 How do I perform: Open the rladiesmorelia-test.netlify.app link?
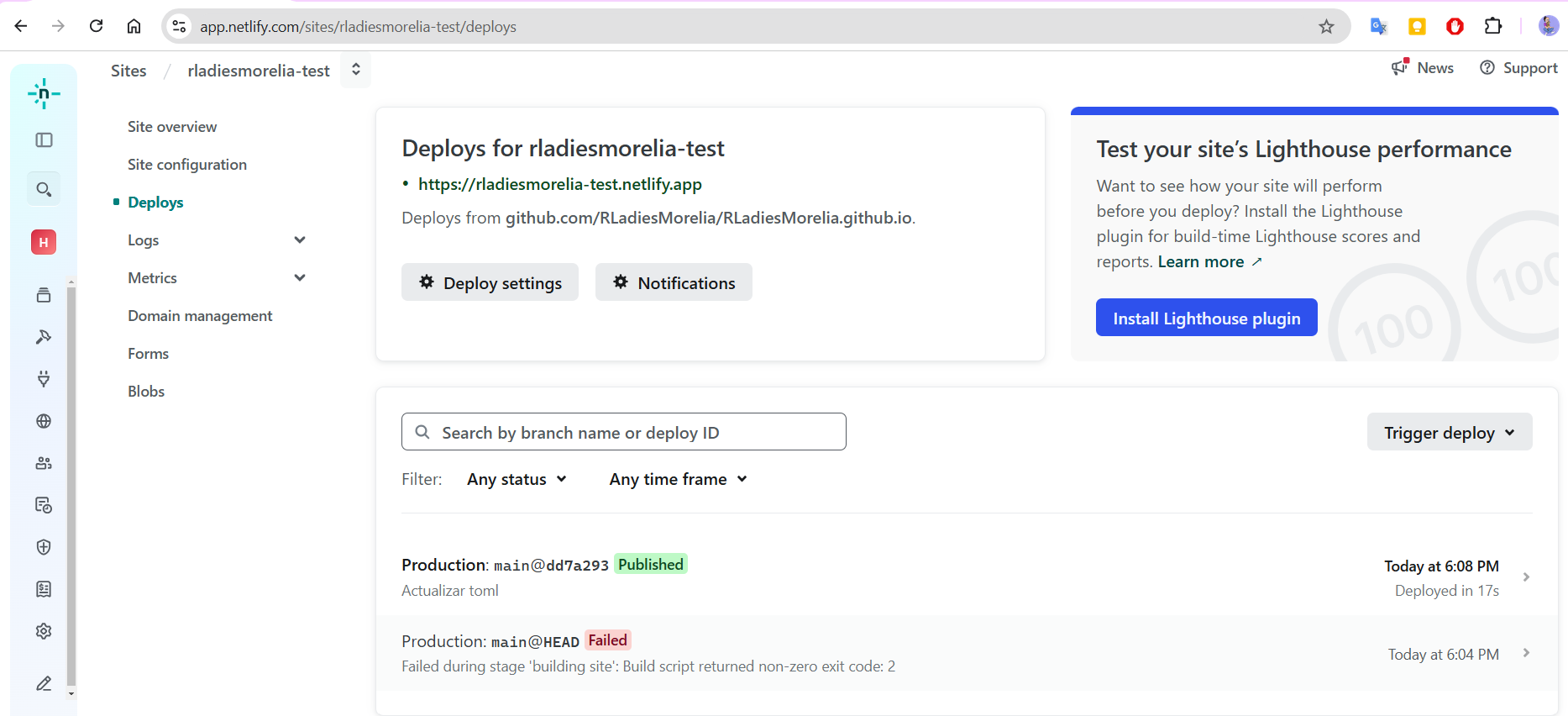click(x=560, y=184)
